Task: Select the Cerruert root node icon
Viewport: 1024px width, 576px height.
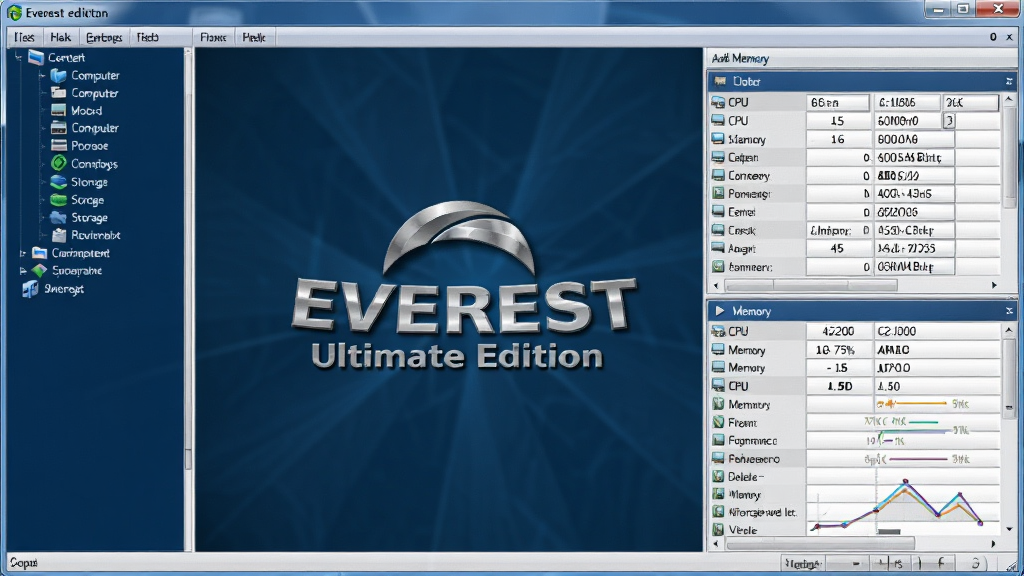Action: click(x=37, y=57)
